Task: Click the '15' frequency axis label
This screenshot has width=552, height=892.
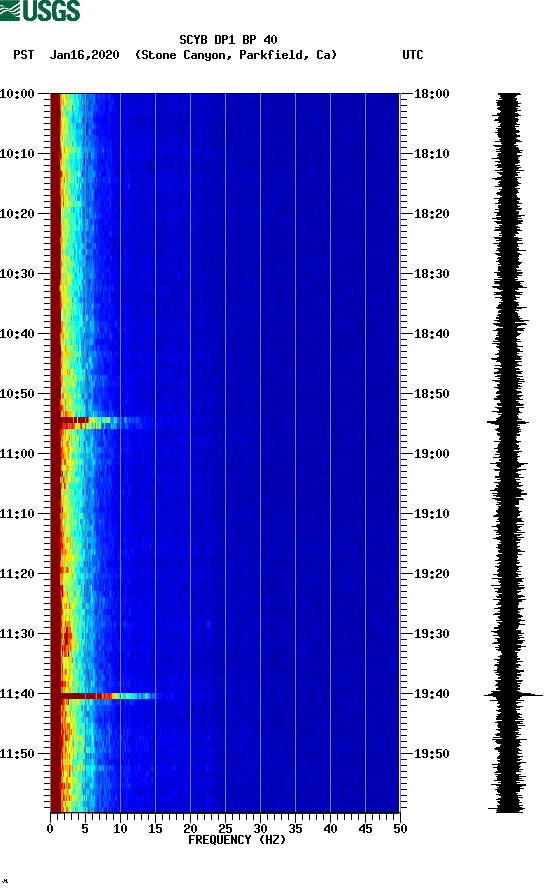Action: click(x=155, y=828)
